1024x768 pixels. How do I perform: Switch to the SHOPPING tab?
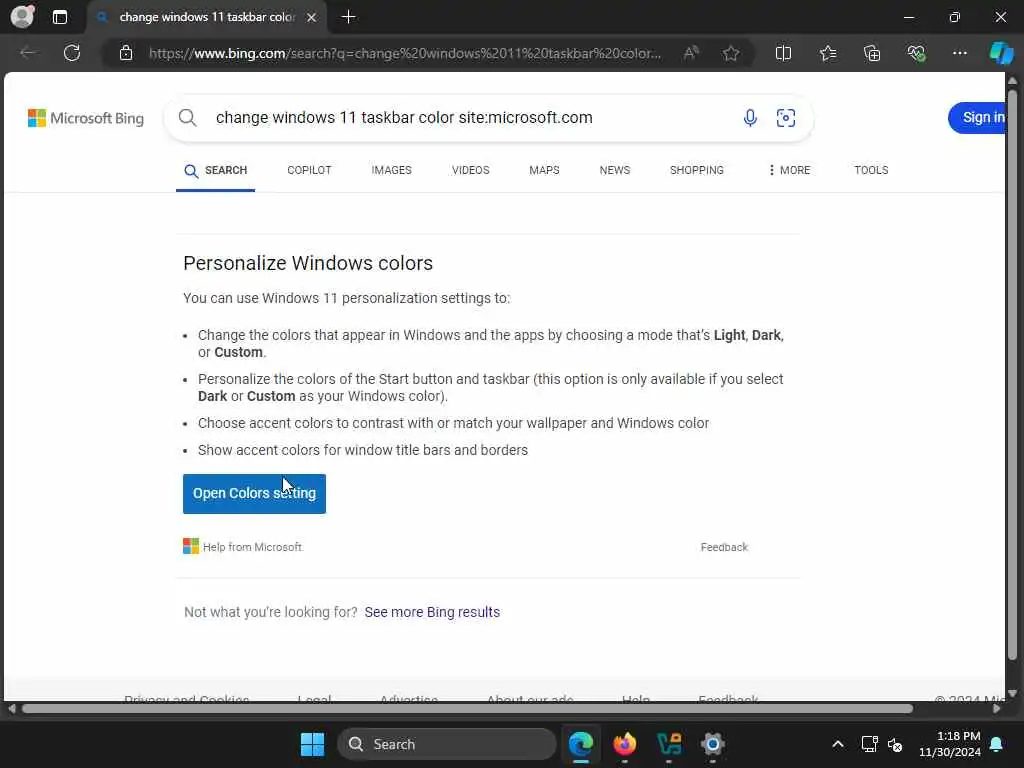tap(696, 170)
